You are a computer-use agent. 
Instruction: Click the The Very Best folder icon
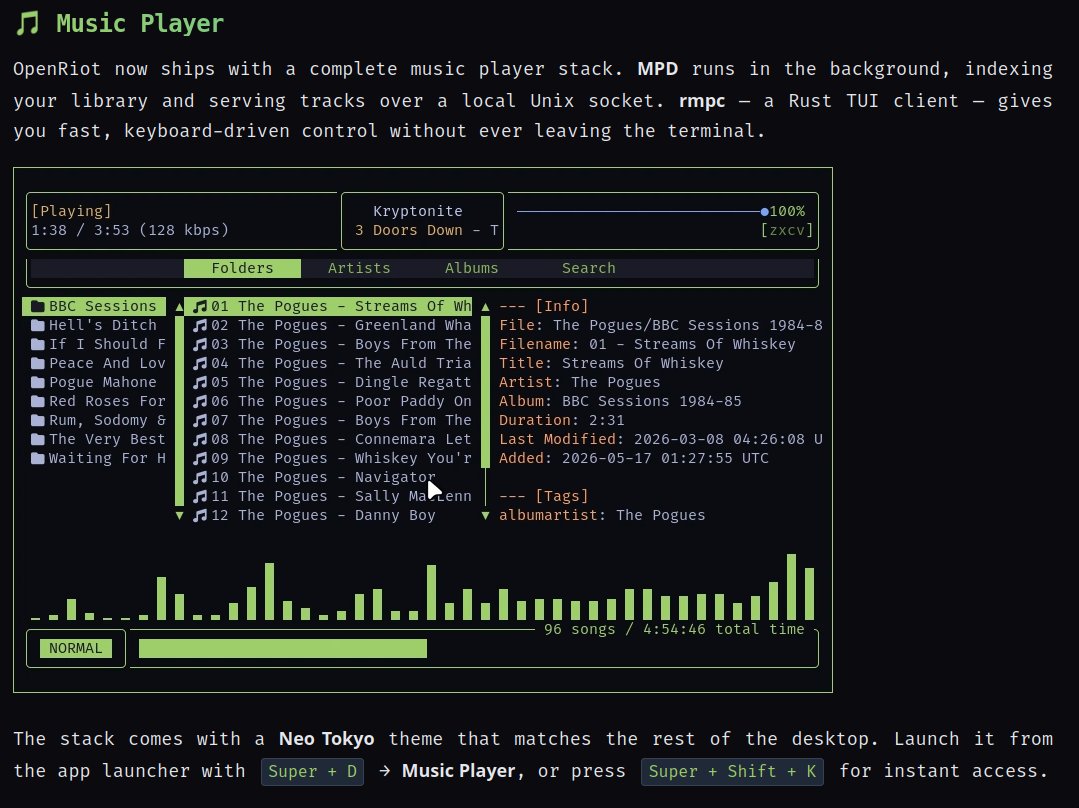[38, 439]
